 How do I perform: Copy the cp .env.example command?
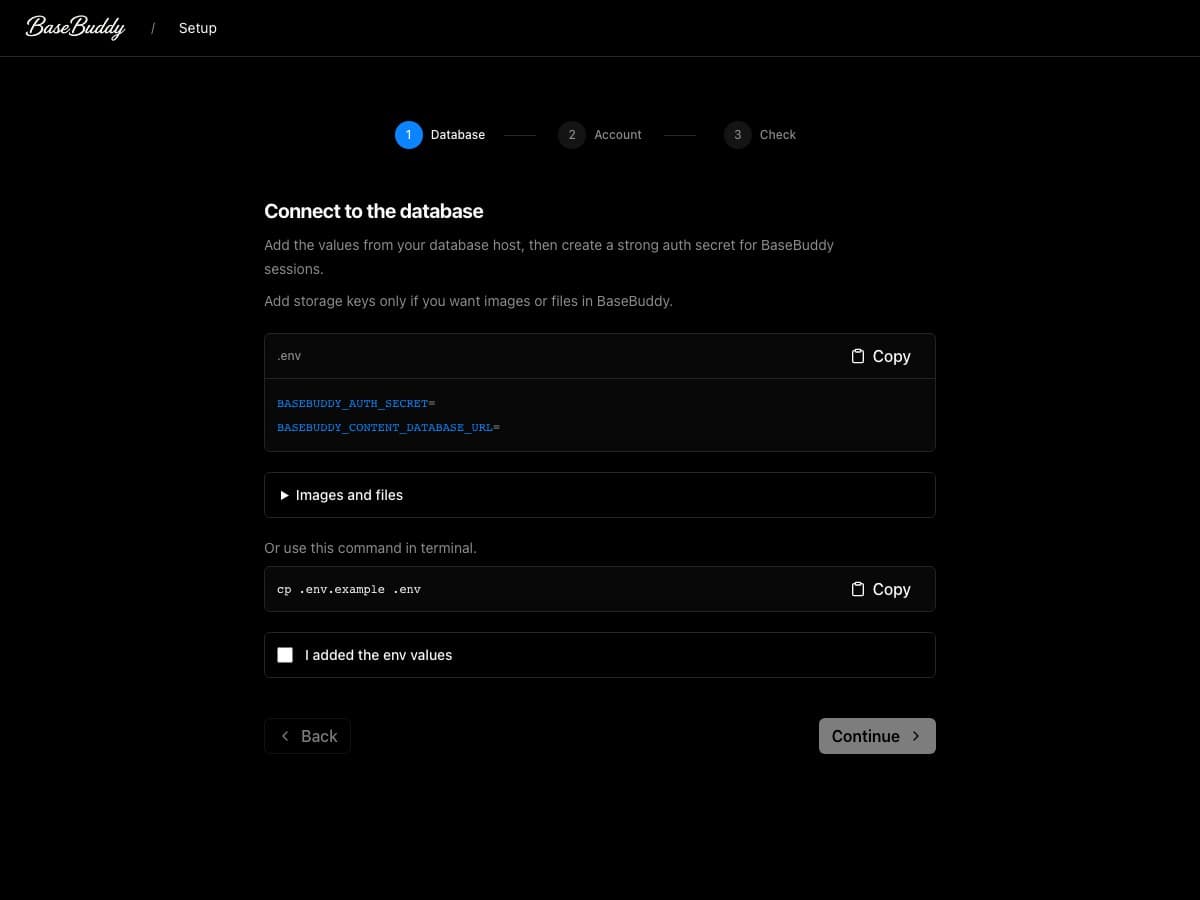click(x=880, y=589)
